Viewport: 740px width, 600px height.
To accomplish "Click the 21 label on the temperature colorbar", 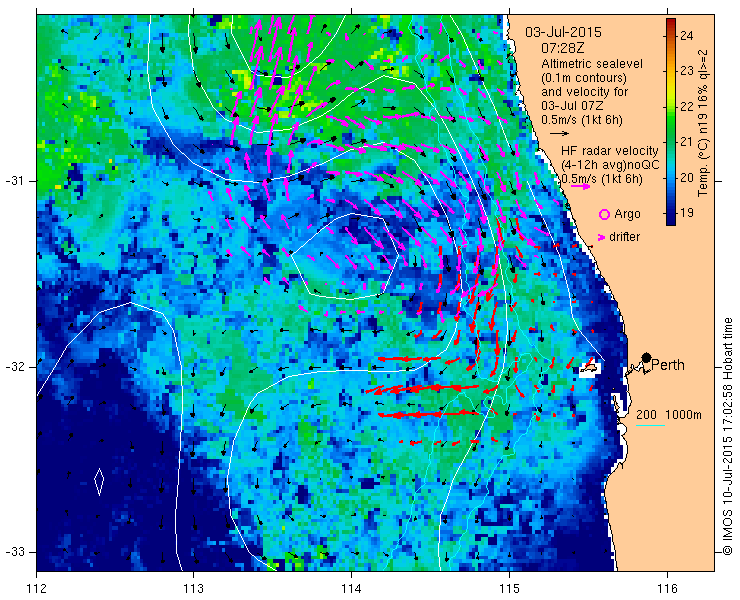I will 687,142.
